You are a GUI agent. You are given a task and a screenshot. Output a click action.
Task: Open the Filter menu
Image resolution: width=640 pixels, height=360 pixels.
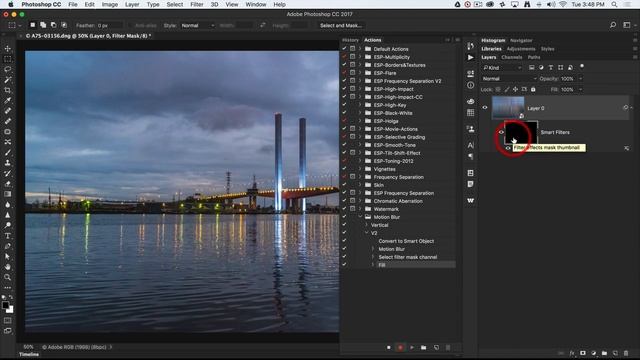click(x=197, y=4)
